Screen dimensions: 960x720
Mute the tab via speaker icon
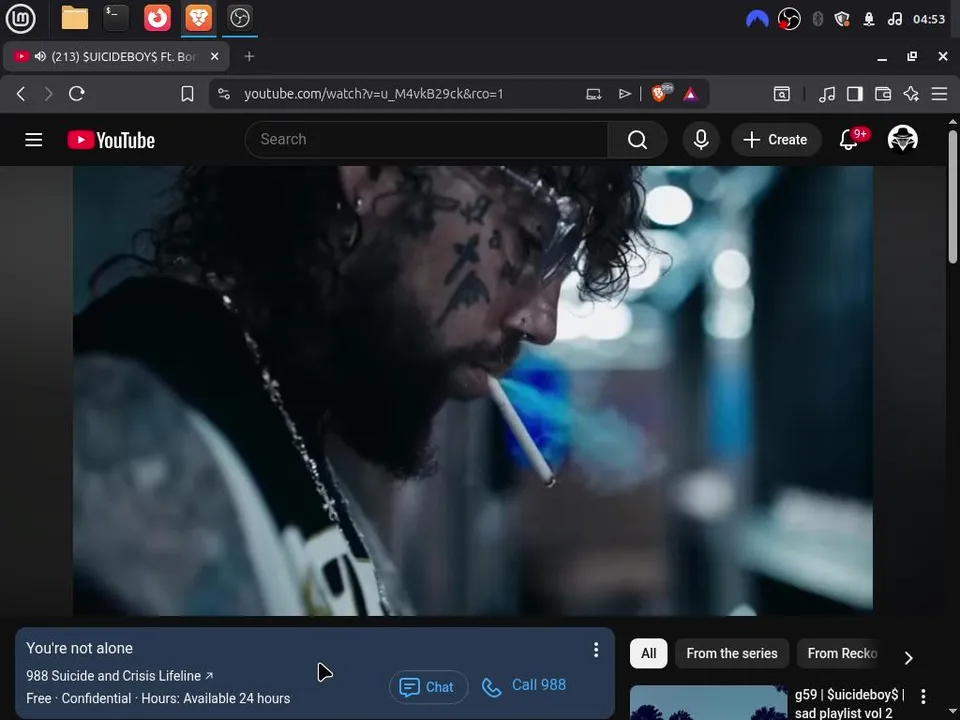click(40, 56)
